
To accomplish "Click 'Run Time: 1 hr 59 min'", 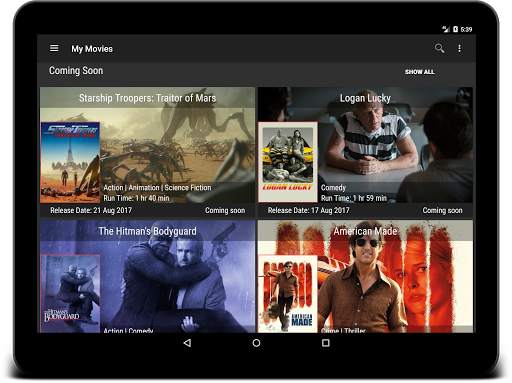I will pyautogui.click(x=354, y=198).
